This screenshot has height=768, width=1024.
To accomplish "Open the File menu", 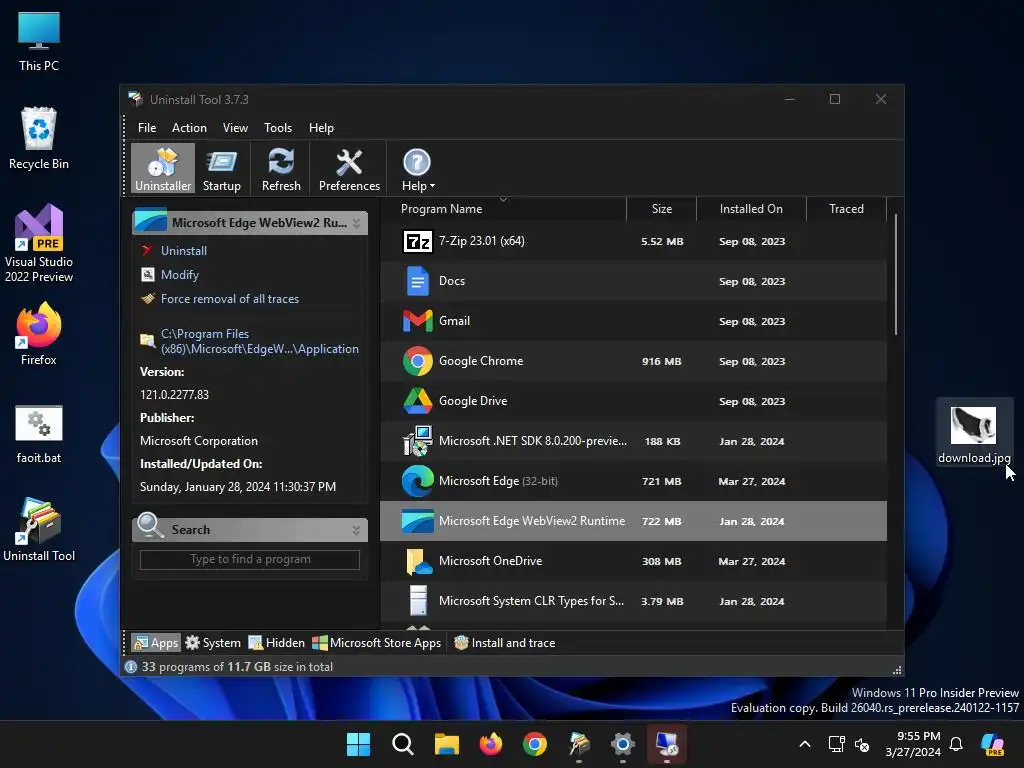I will [x=147, y=128].
